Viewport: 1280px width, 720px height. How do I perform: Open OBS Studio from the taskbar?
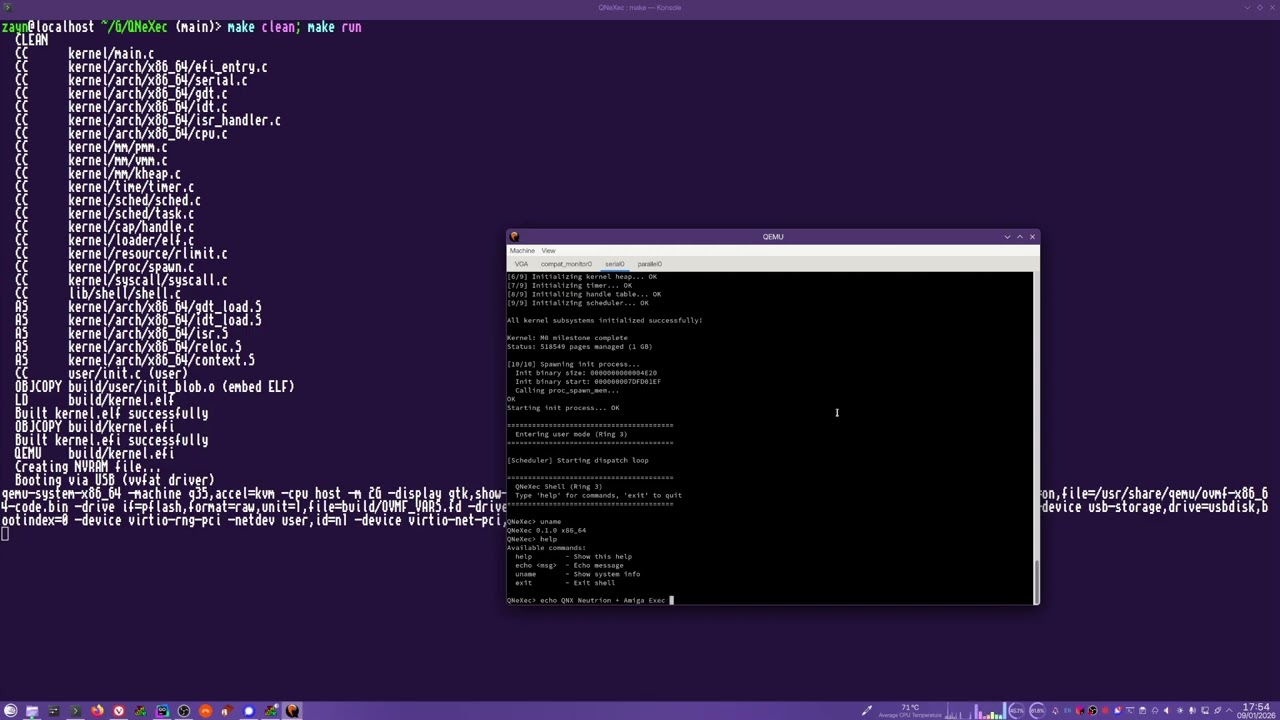pos(184,711)
